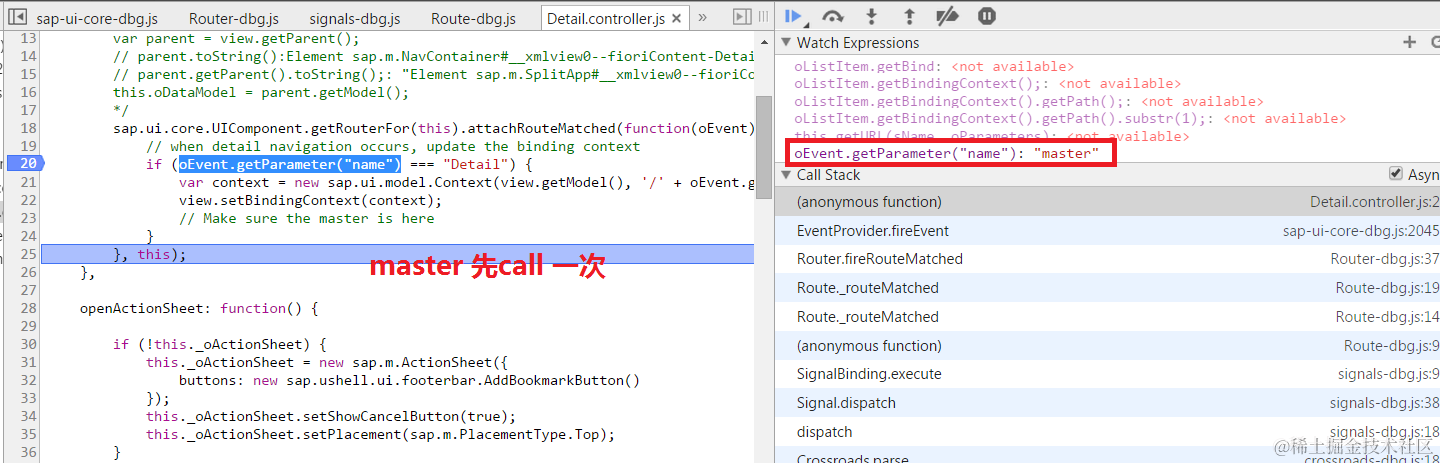Deactivate all breakpoints

(x=948, y=15)
